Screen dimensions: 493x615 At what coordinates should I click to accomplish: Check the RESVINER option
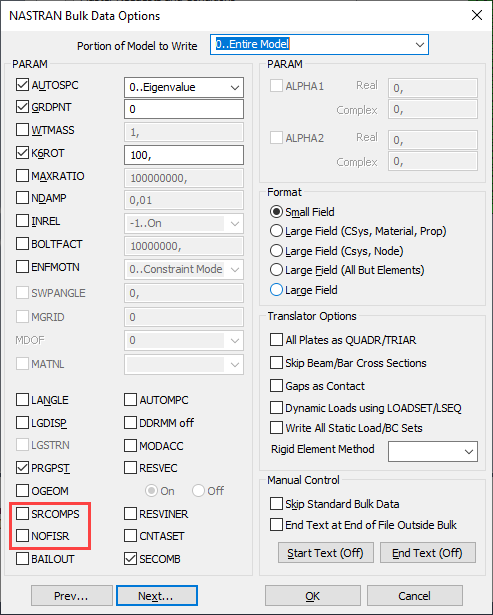130,513
